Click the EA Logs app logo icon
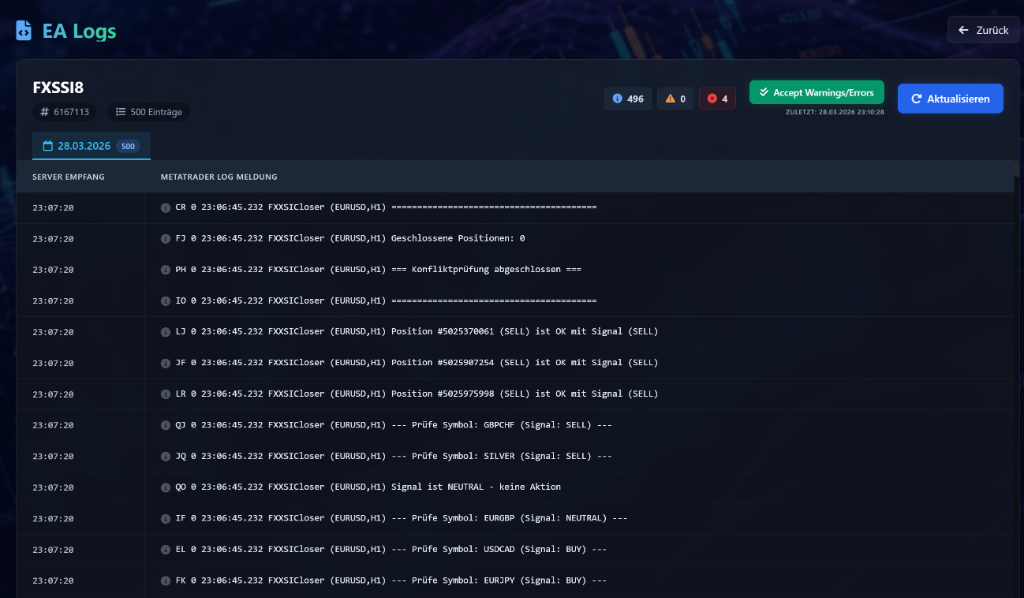The image size is (1024, 598). click(22, 30)
